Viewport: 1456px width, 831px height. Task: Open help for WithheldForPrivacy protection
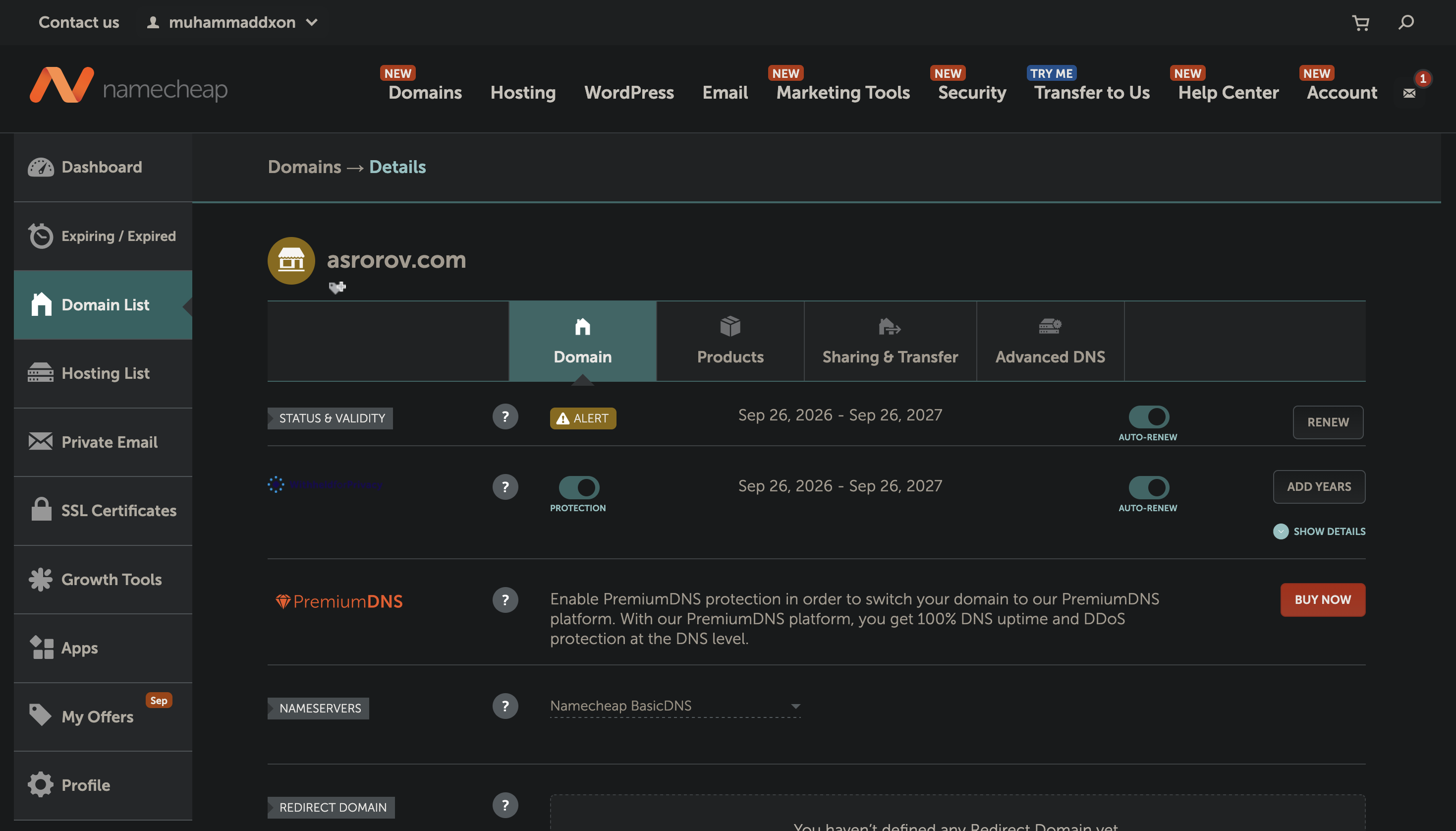505,487
